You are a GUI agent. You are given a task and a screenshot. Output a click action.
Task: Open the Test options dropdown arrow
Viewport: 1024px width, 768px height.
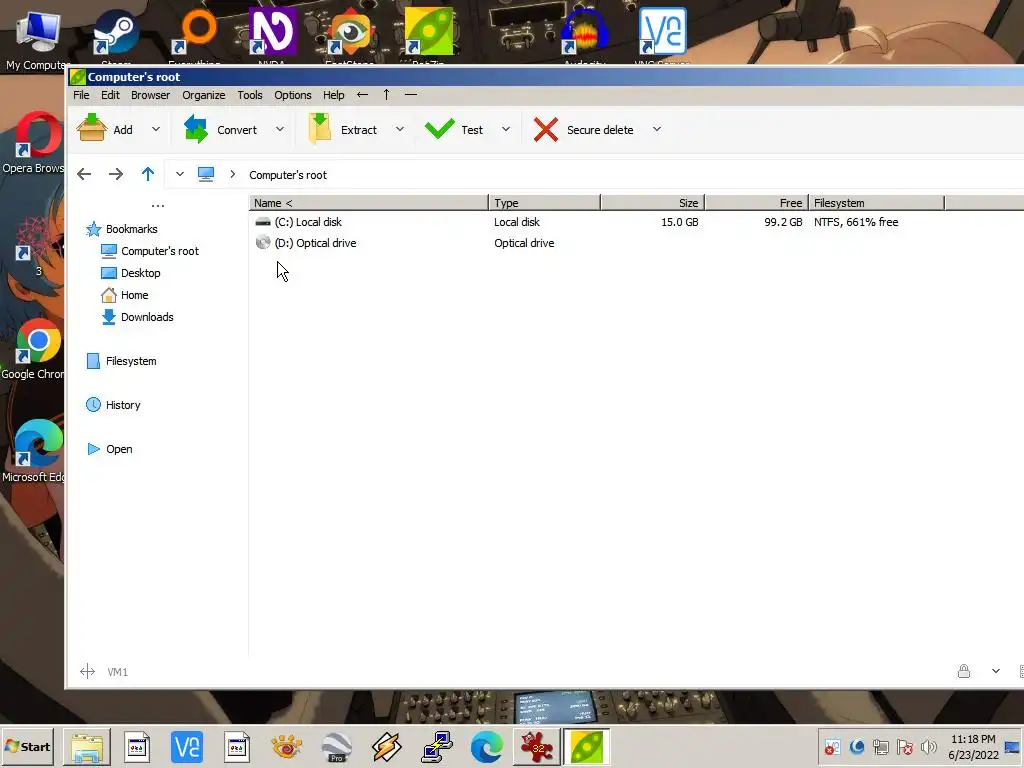(505, 129)
